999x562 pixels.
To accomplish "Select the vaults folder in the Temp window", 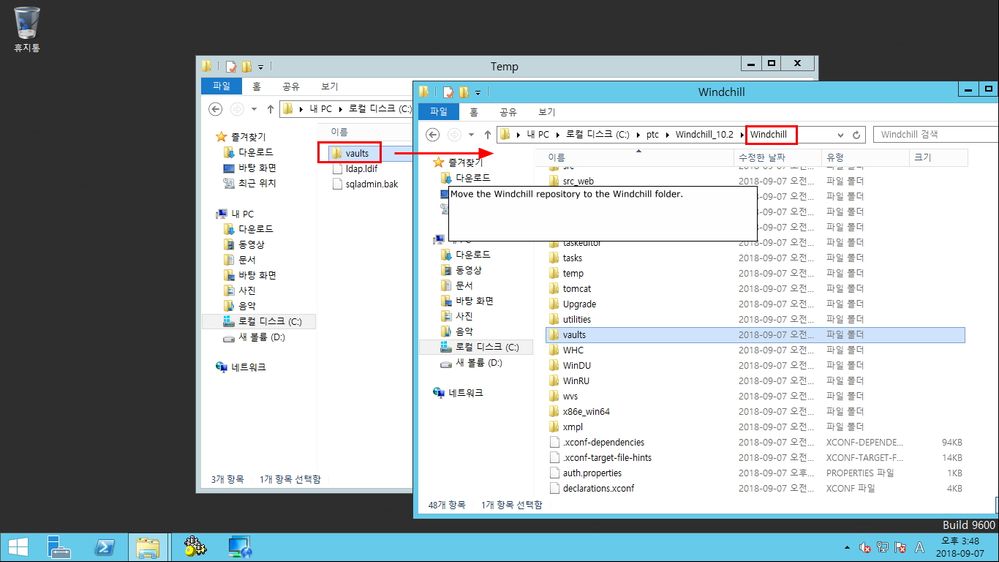I will coord(357,153).
